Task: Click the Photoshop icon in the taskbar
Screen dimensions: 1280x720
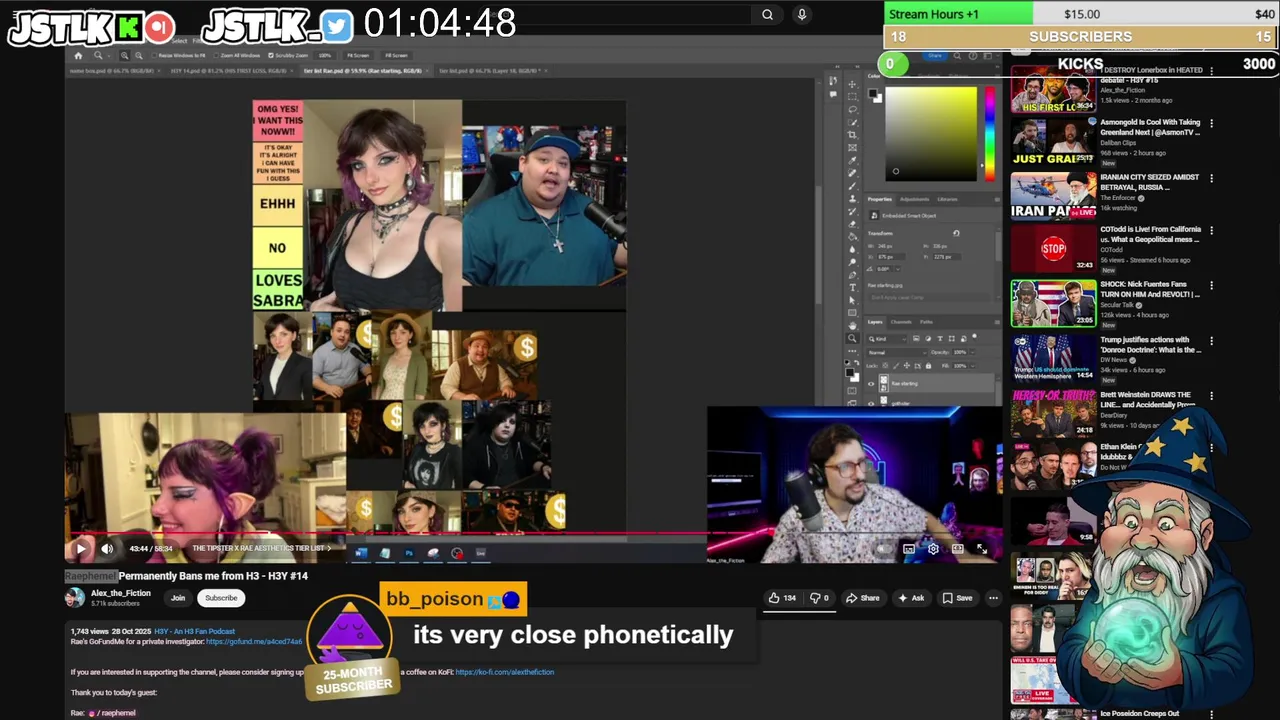Action: 409,553
